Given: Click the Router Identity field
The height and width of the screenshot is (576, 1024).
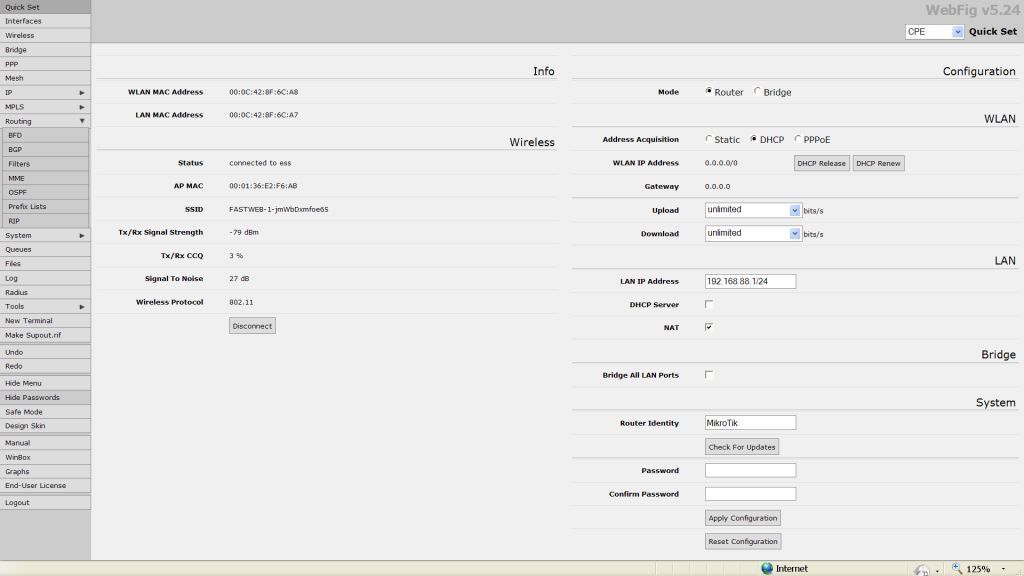Looking at the screenshot, I should (750, 423).
